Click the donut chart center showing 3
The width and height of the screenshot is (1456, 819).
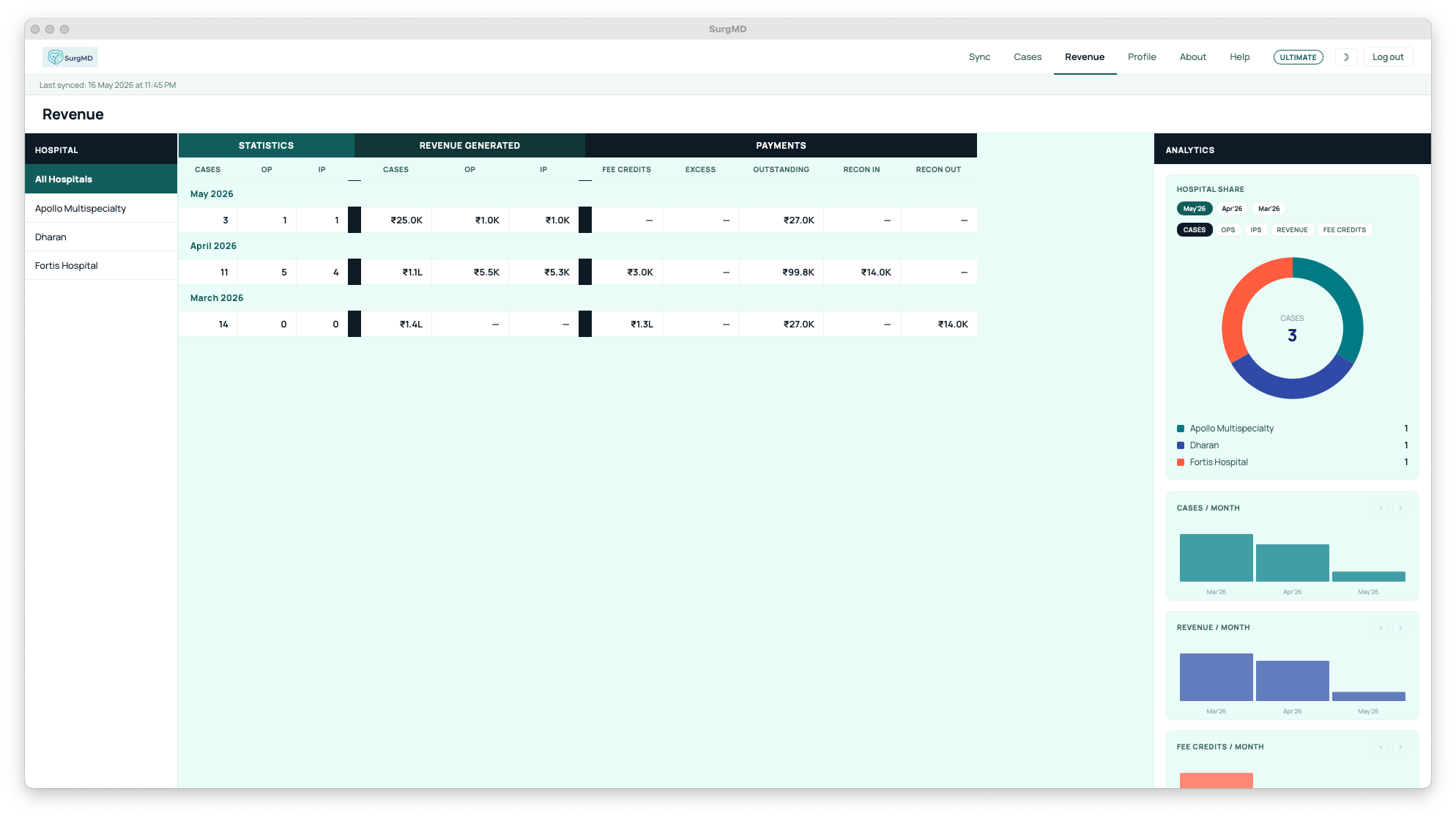(x=1293, y=336)
